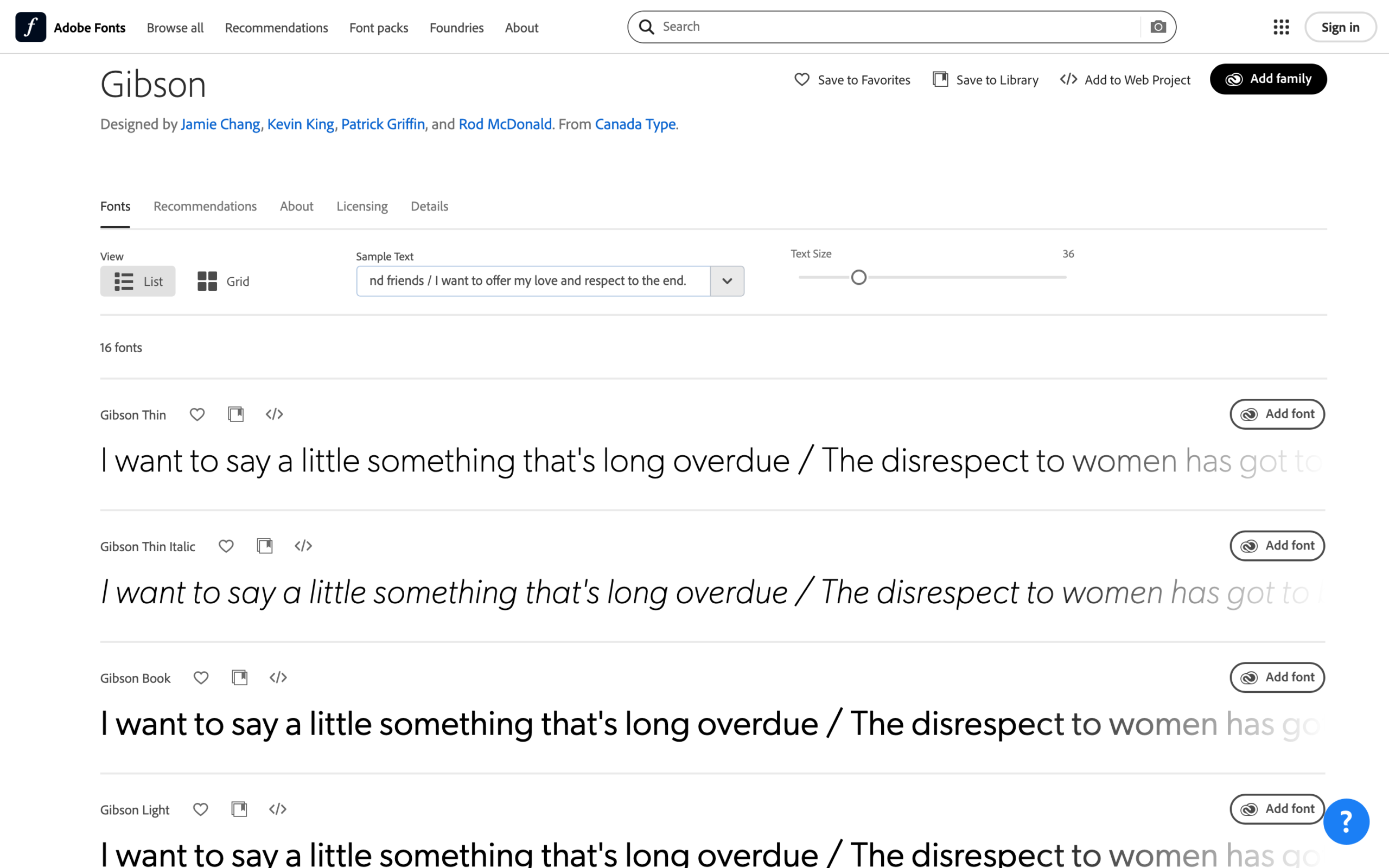
Task: Open the Recommendations tab under Gibson
Action: point(205,207)
